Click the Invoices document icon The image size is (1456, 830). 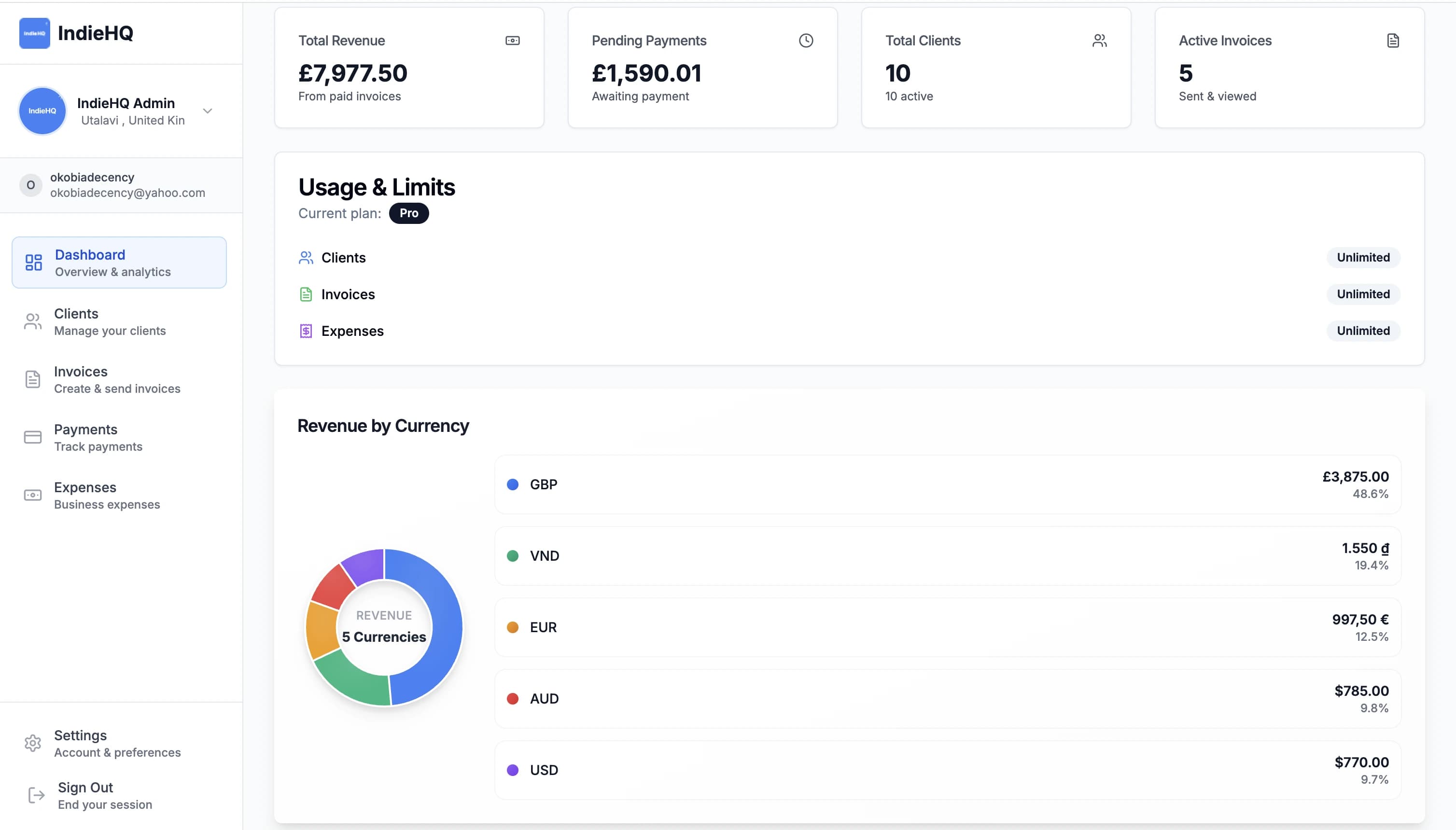click(32, 379)
